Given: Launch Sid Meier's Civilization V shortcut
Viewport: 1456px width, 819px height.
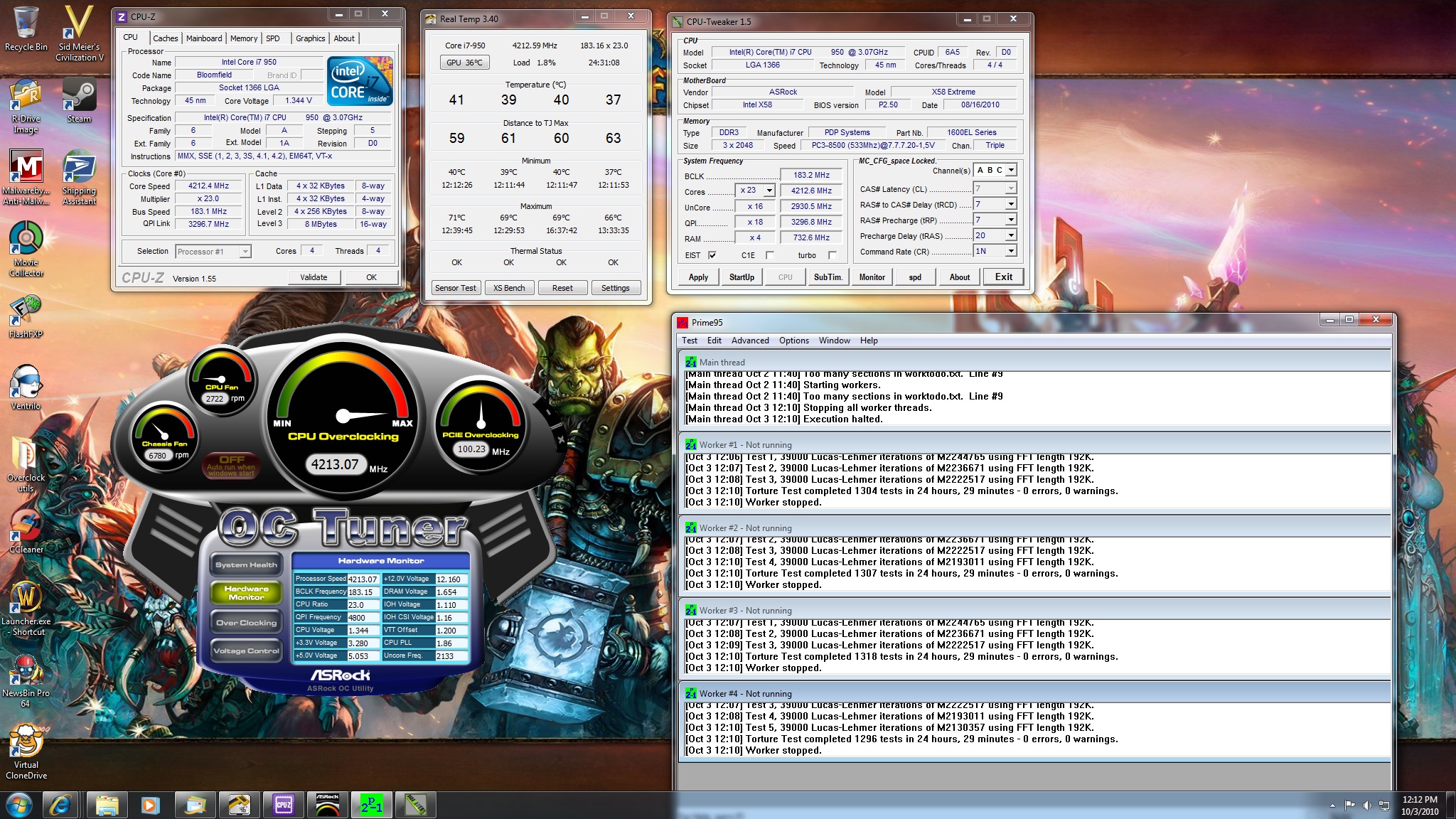Looking at the screenshot, I should 79,32.
